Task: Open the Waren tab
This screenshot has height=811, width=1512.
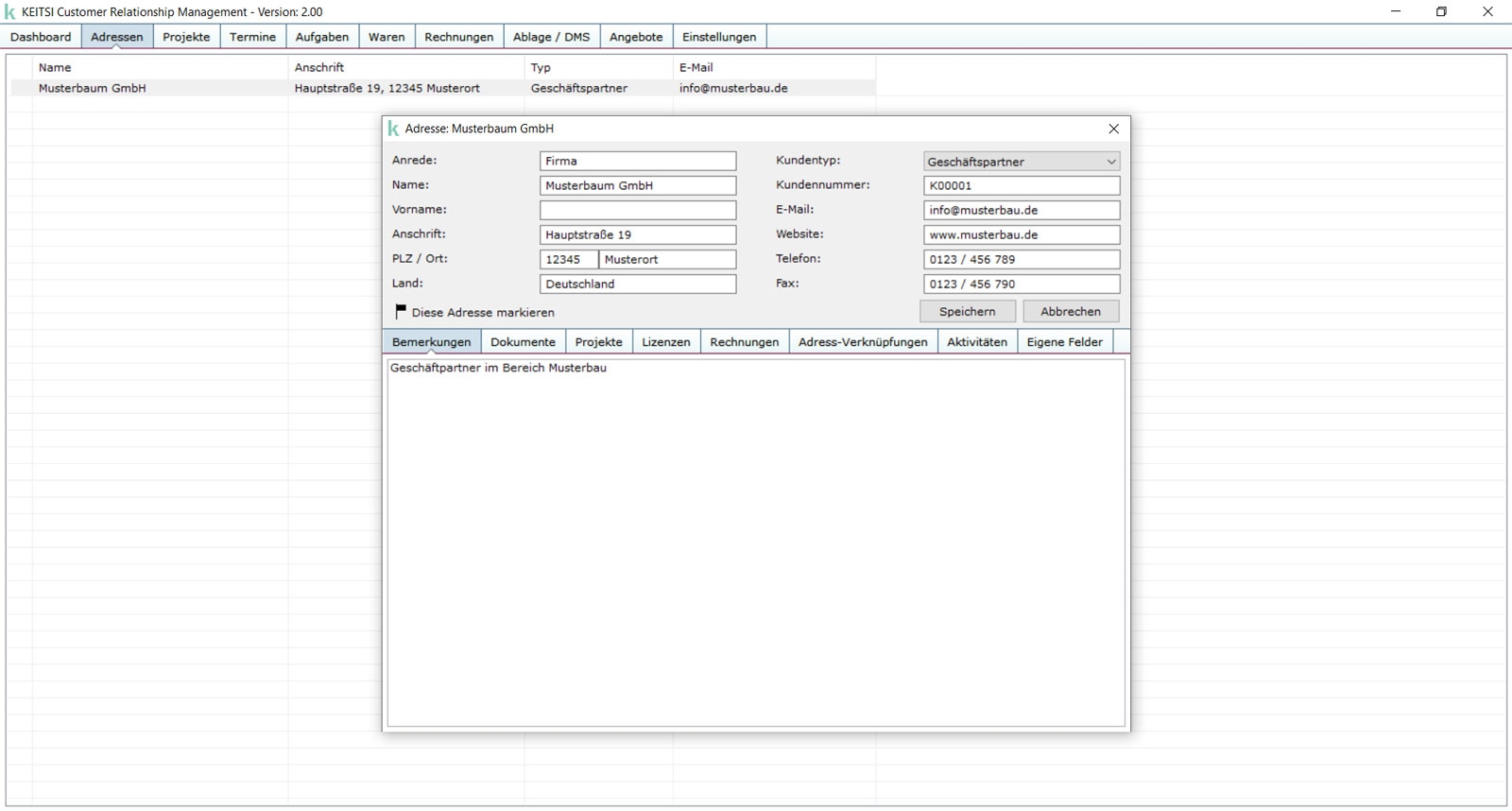Action: click(387, 37)
